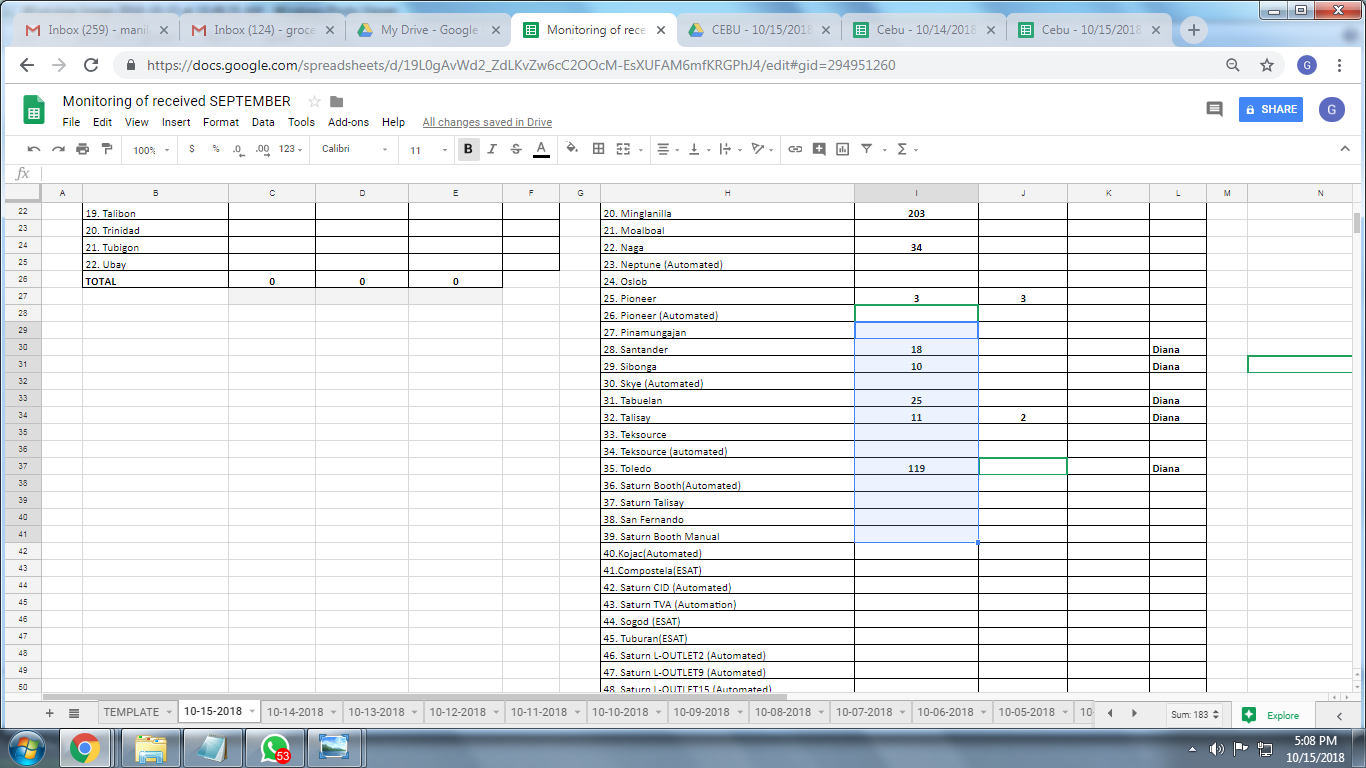The image size is (1366, 768).
Task: Switch to the My Drive browser tab
Action: pyautogui.click(x=429, y=30)
